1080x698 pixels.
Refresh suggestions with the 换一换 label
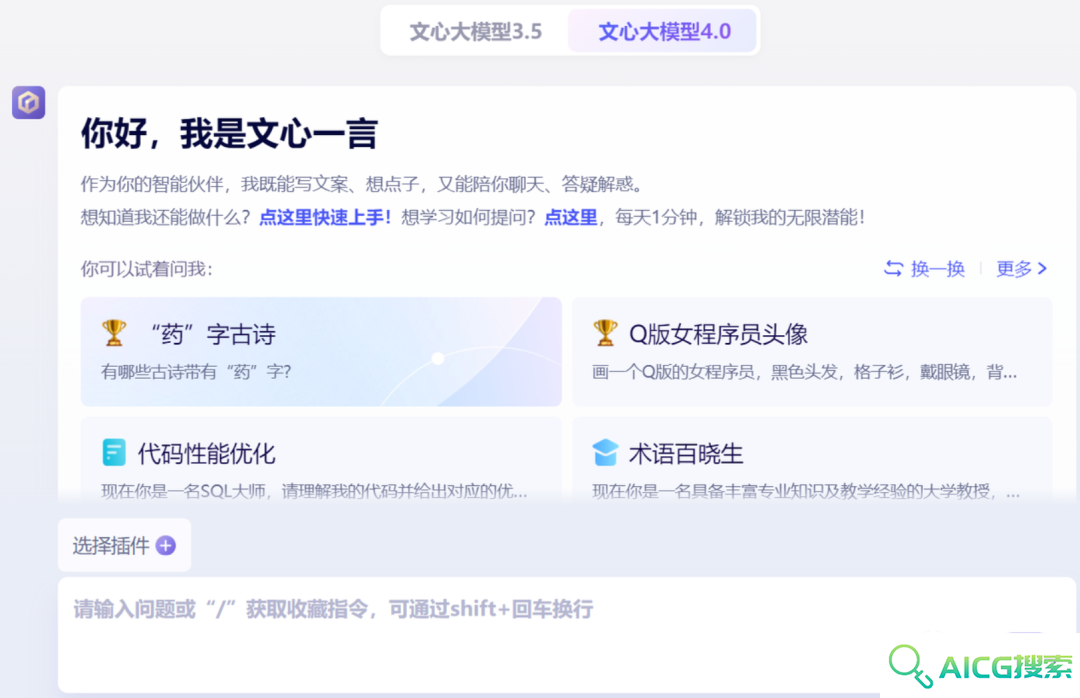[x=937, y=268]
